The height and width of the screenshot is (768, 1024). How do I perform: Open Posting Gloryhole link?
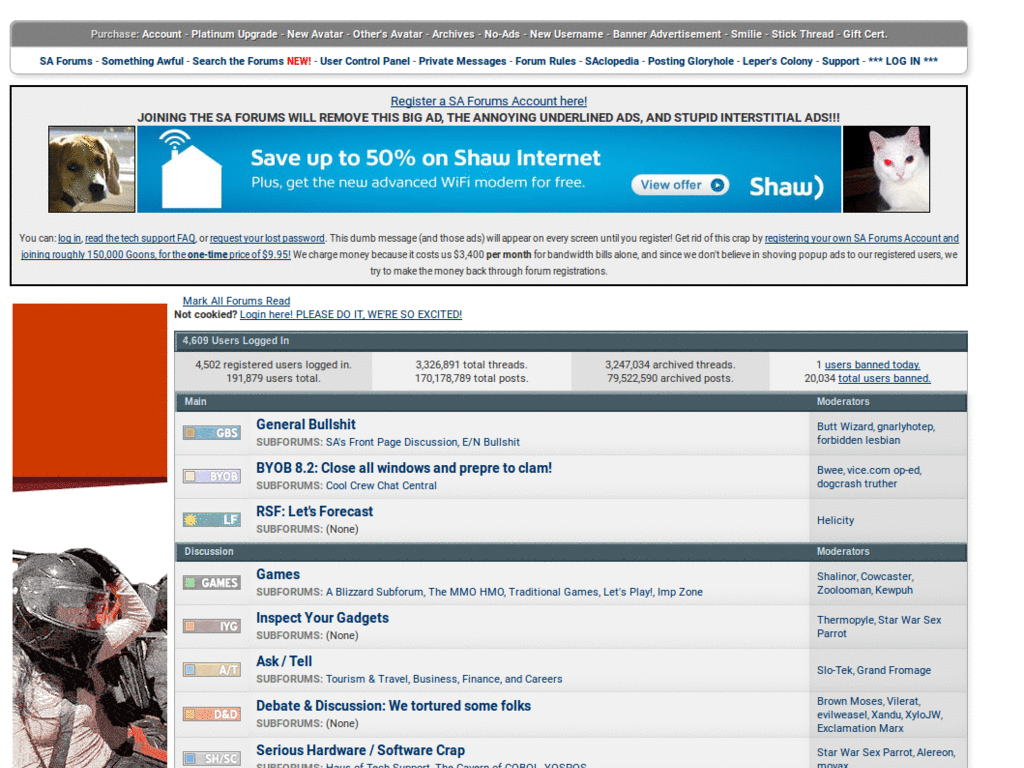(x=691, y=61)
